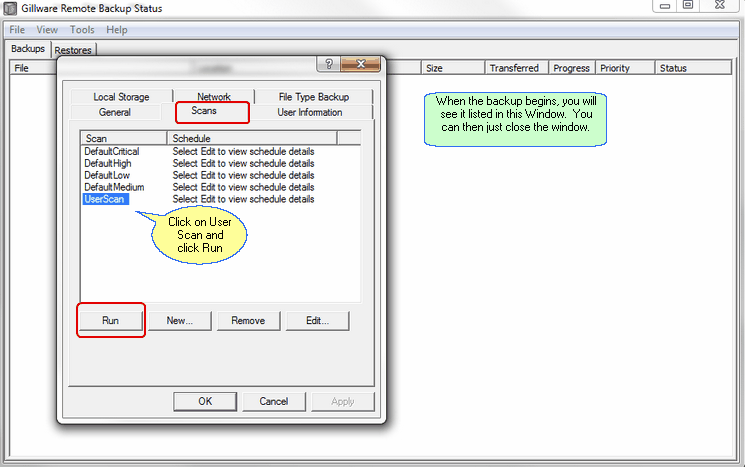Select the User Information tab
Viewport: 745px width, 467px height.
tap(310, 113)
